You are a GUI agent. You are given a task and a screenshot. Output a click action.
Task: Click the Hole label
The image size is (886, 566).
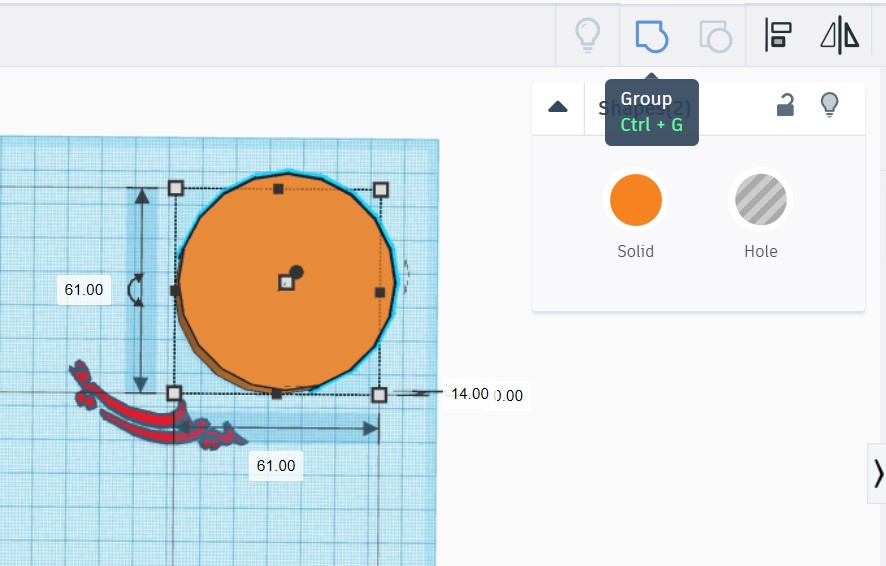coord(761,251)
